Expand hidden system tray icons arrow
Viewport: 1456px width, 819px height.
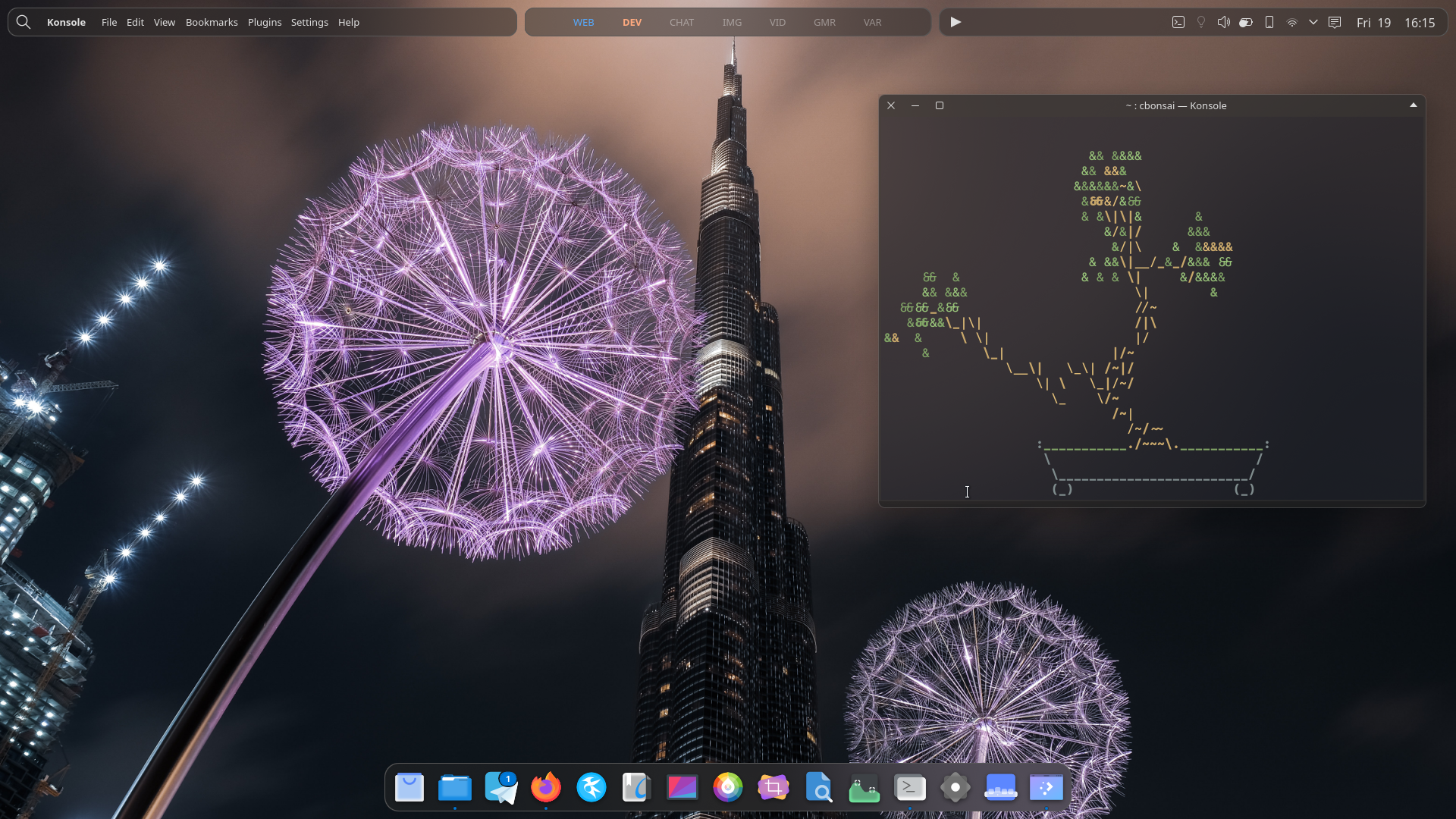click(x=1313, y=22)
